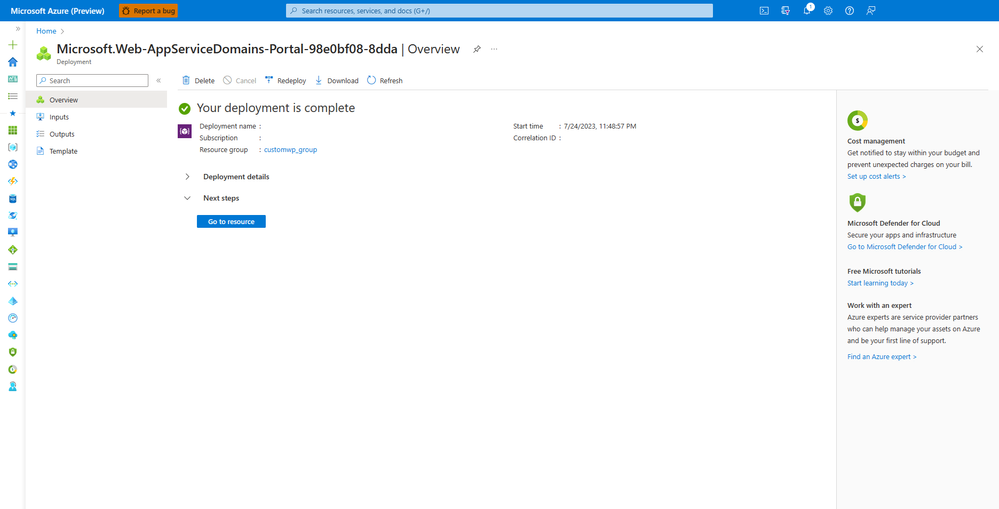Select the Overview menu item
The image size is (999, 509).
point(96,100)
